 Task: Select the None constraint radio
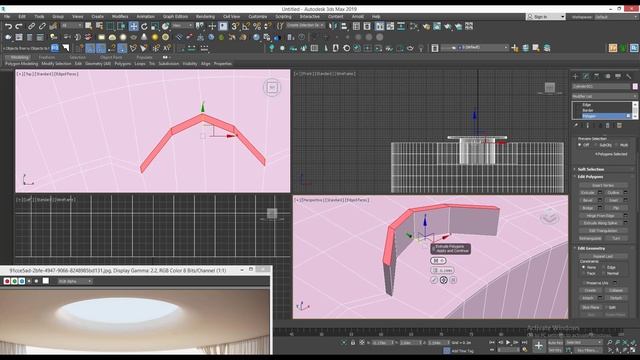tap(584, 267)
